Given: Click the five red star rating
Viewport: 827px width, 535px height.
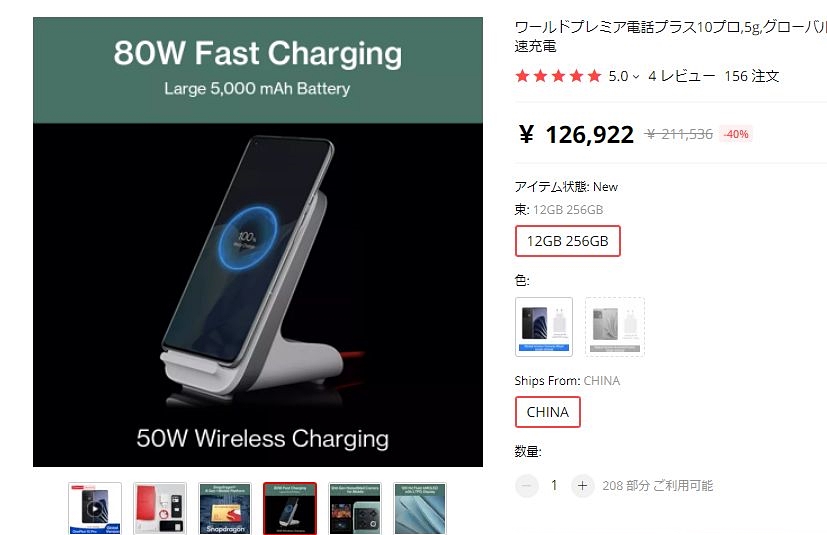Looking at the screenshot, I should (558, 76).
